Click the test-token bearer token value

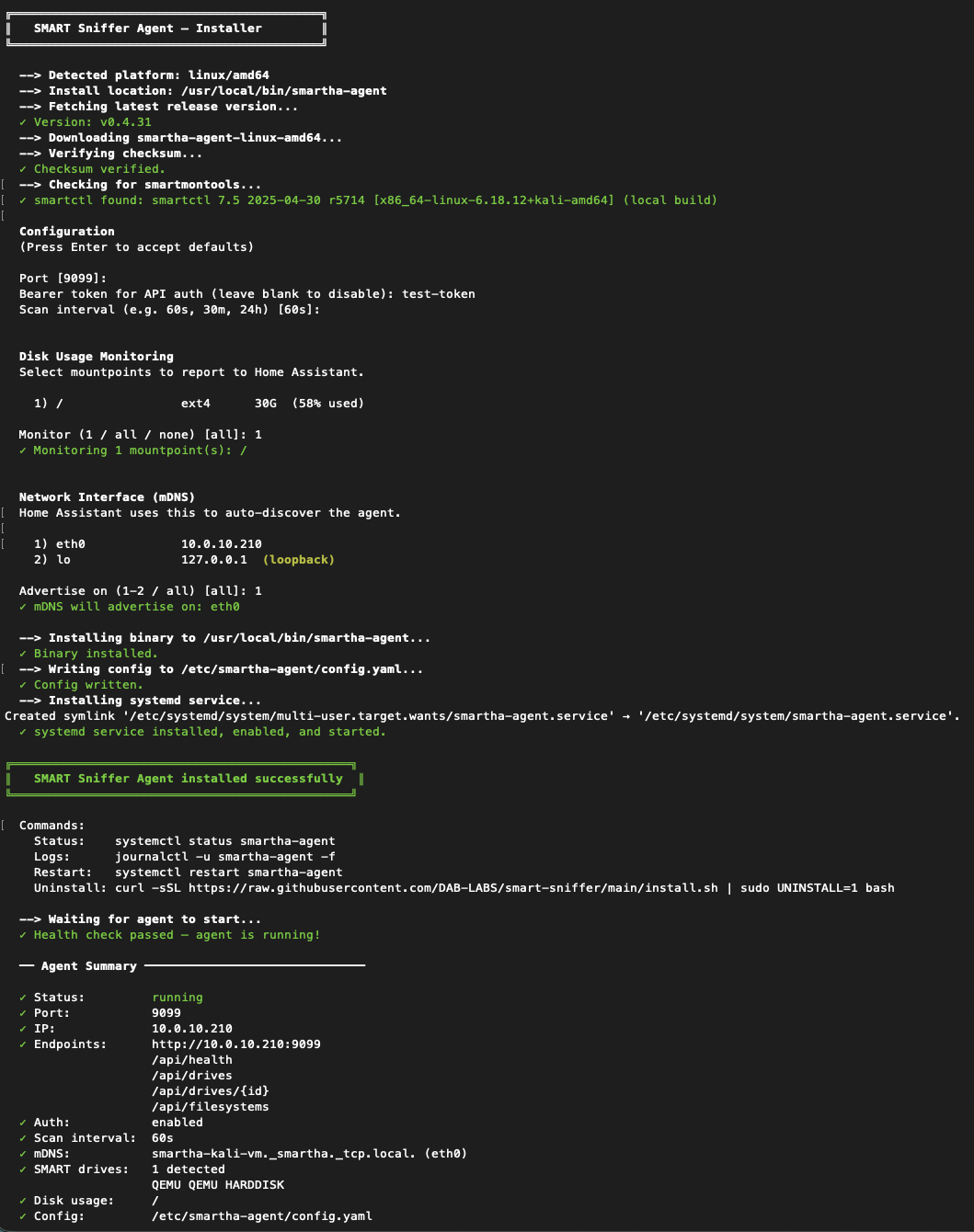[x=439, y=294]
